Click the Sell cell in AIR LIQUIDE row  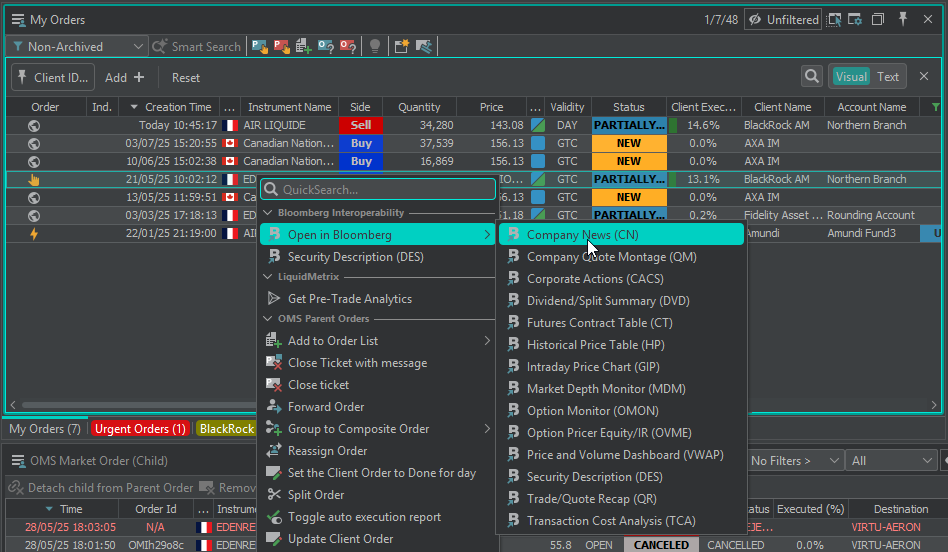tap(361, 125)
